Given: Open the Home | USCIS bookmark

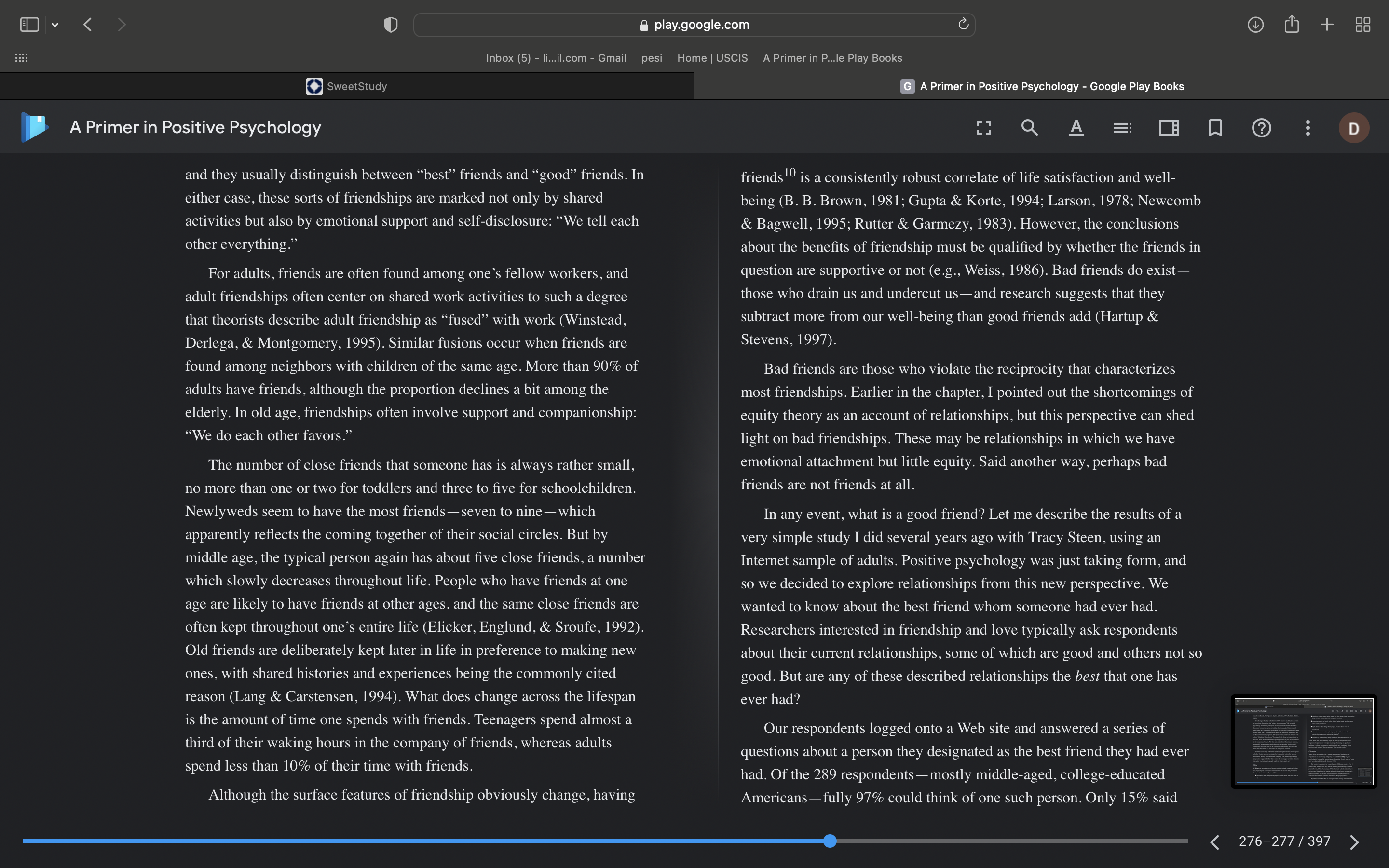Looking at the screenshot, I should tap(712, 58).
